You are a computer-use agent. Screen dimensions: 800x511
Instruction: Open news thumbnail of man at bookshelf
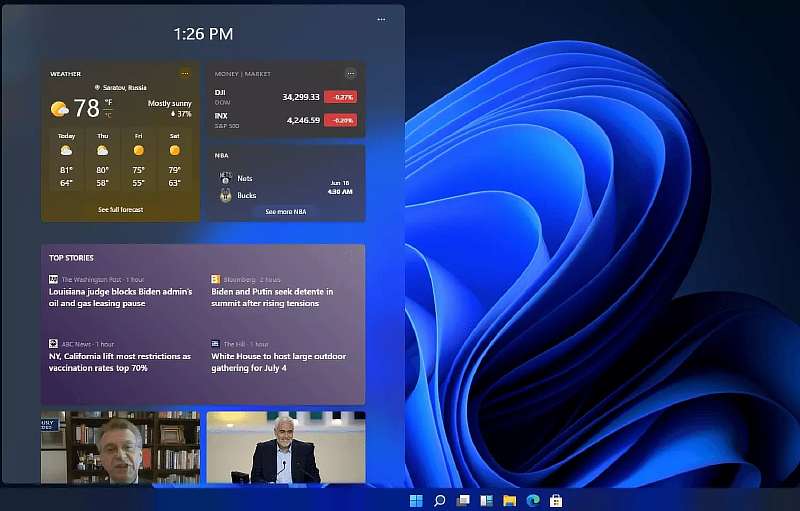120,447
